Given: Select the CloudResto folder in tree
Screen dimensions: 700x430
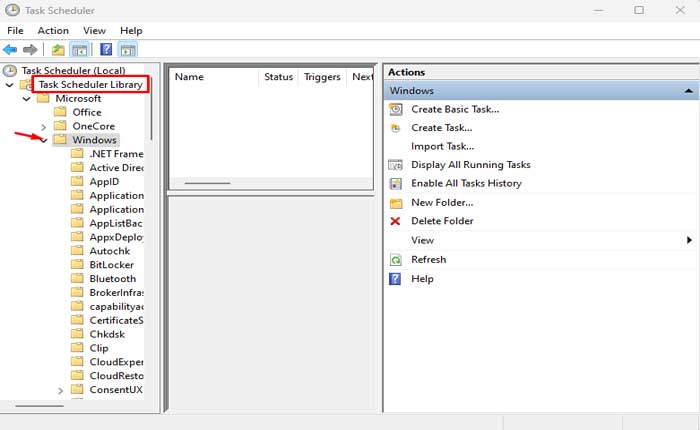Looking at the screenshot, I should coord(116,376).
